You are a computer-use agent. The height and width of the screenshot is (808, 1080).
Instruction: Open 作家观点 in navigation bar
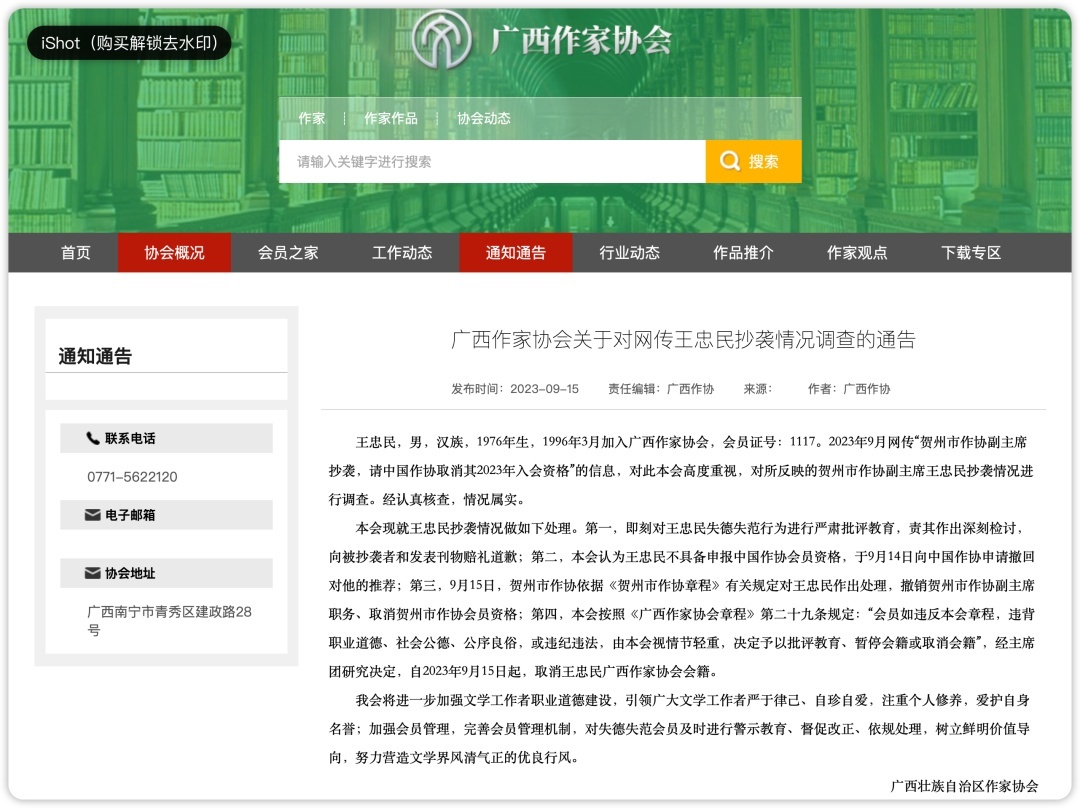(857, 253)
